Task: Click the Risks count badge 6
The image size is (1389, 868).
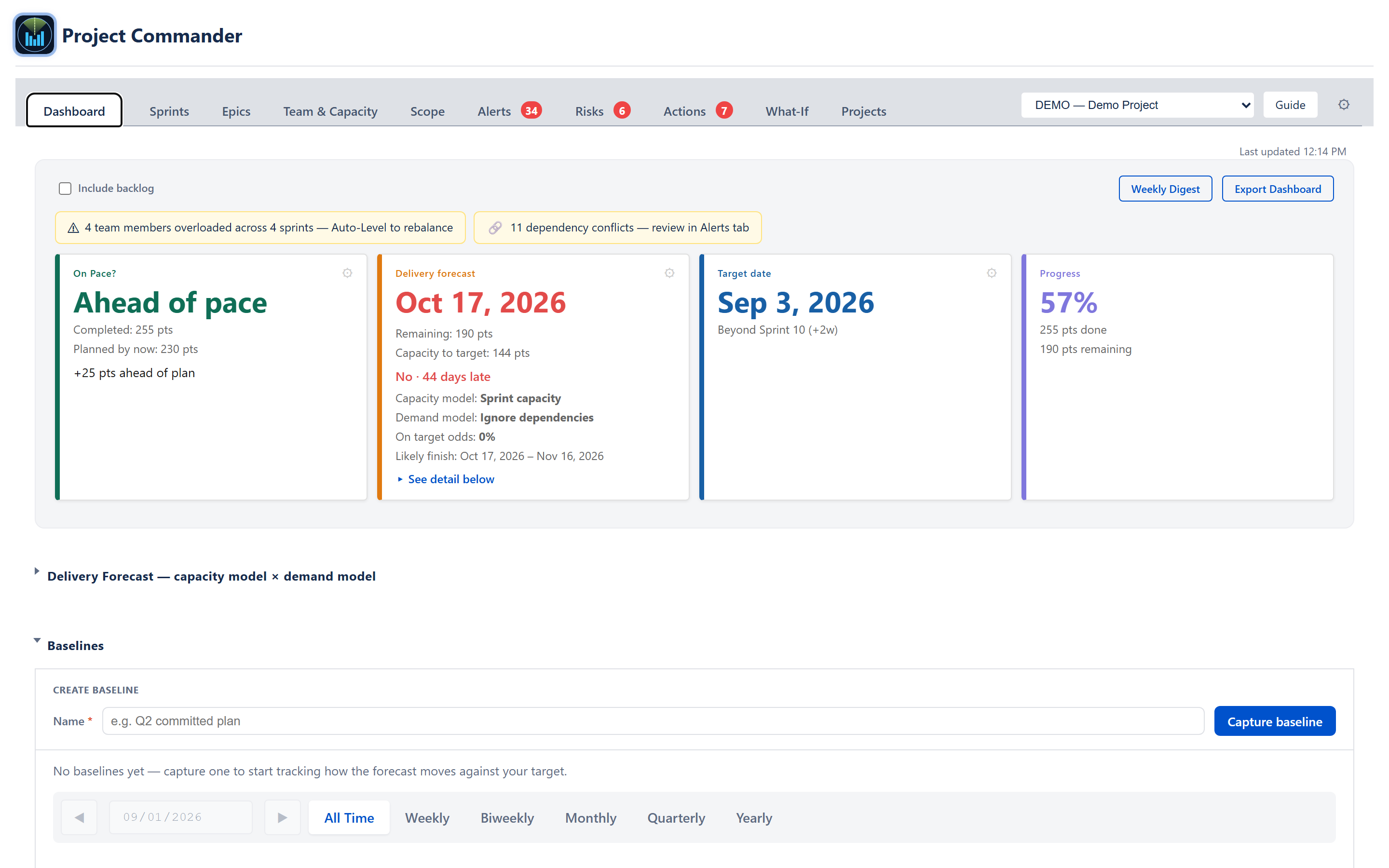Action: coord(622,110)
